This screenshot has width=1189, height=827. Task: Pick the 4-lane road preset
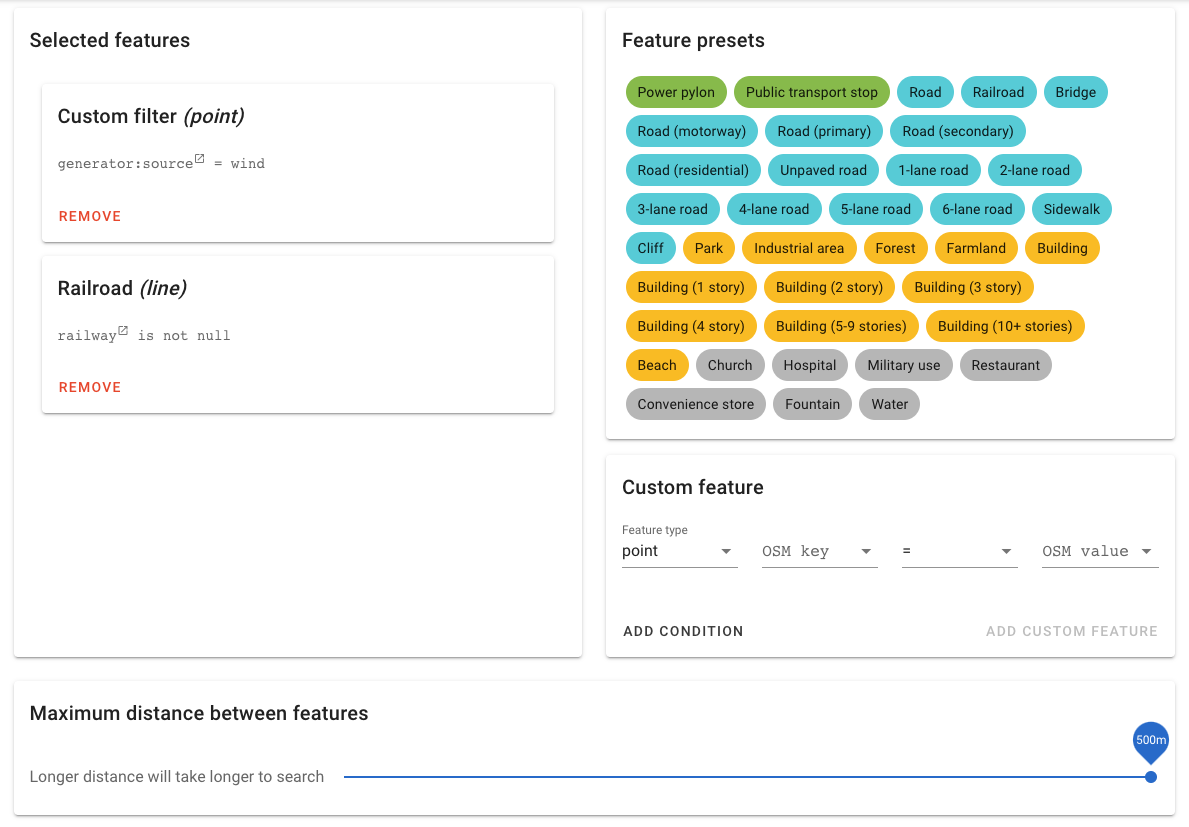[x=773, y=209]
